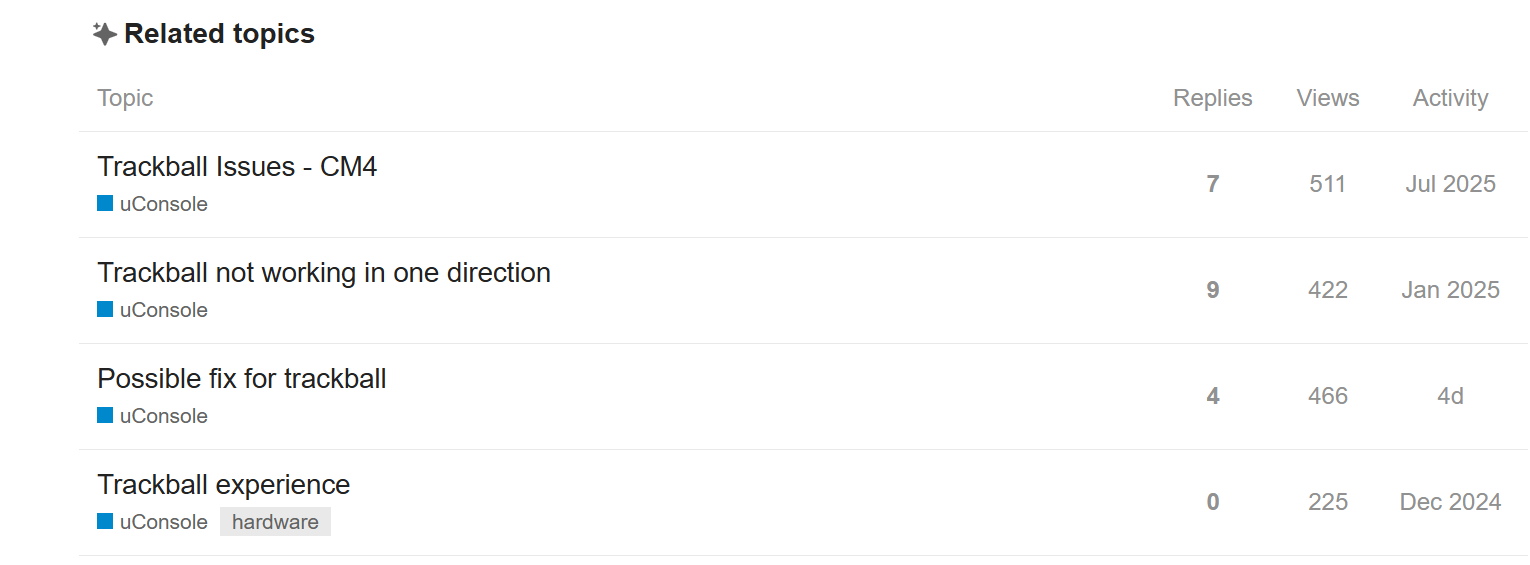
Task: Click uConsole category under Trackball experience
Action: [x=163, y=522]
